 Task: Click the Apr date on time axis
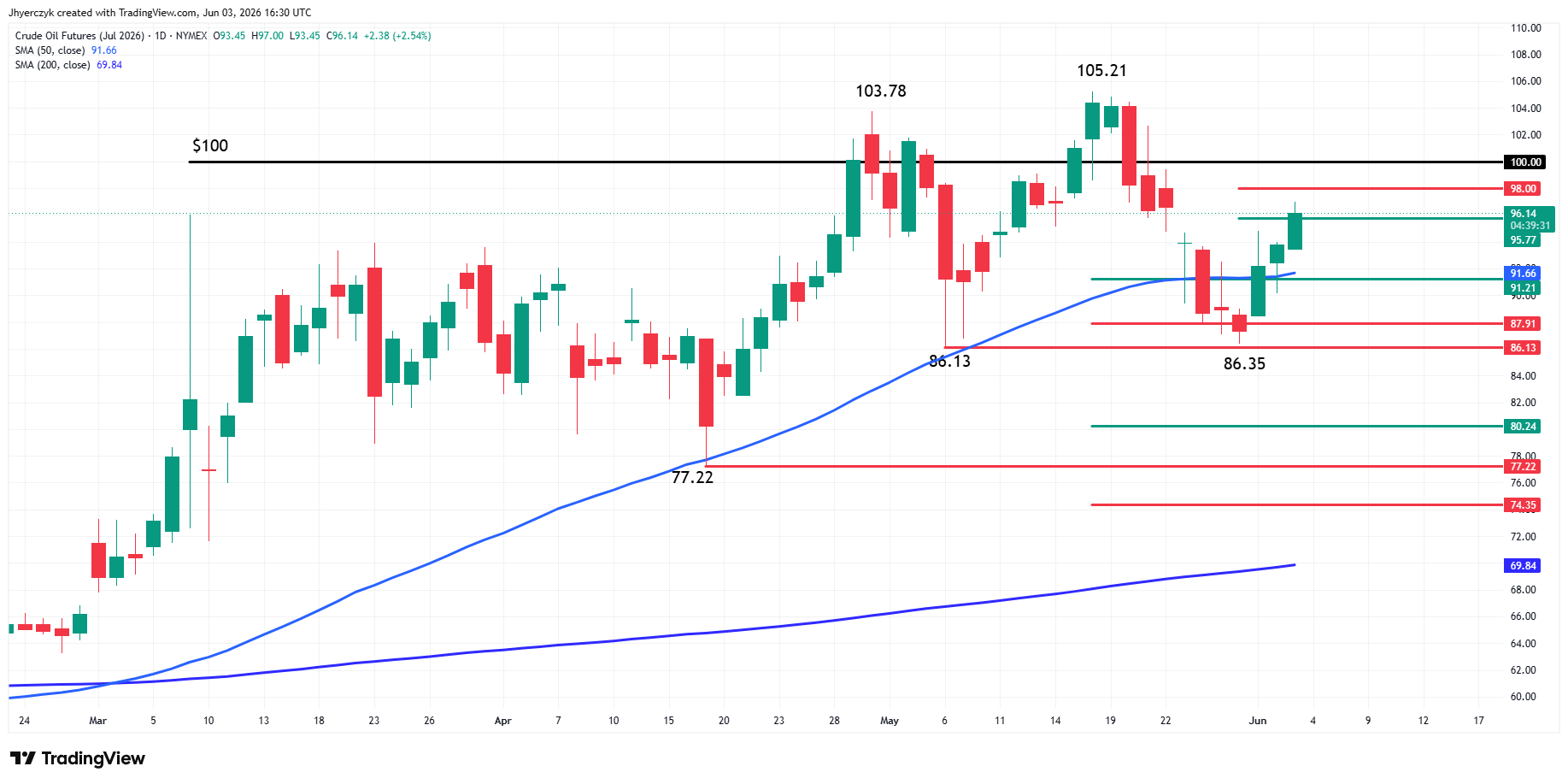(x=503, y=721)
